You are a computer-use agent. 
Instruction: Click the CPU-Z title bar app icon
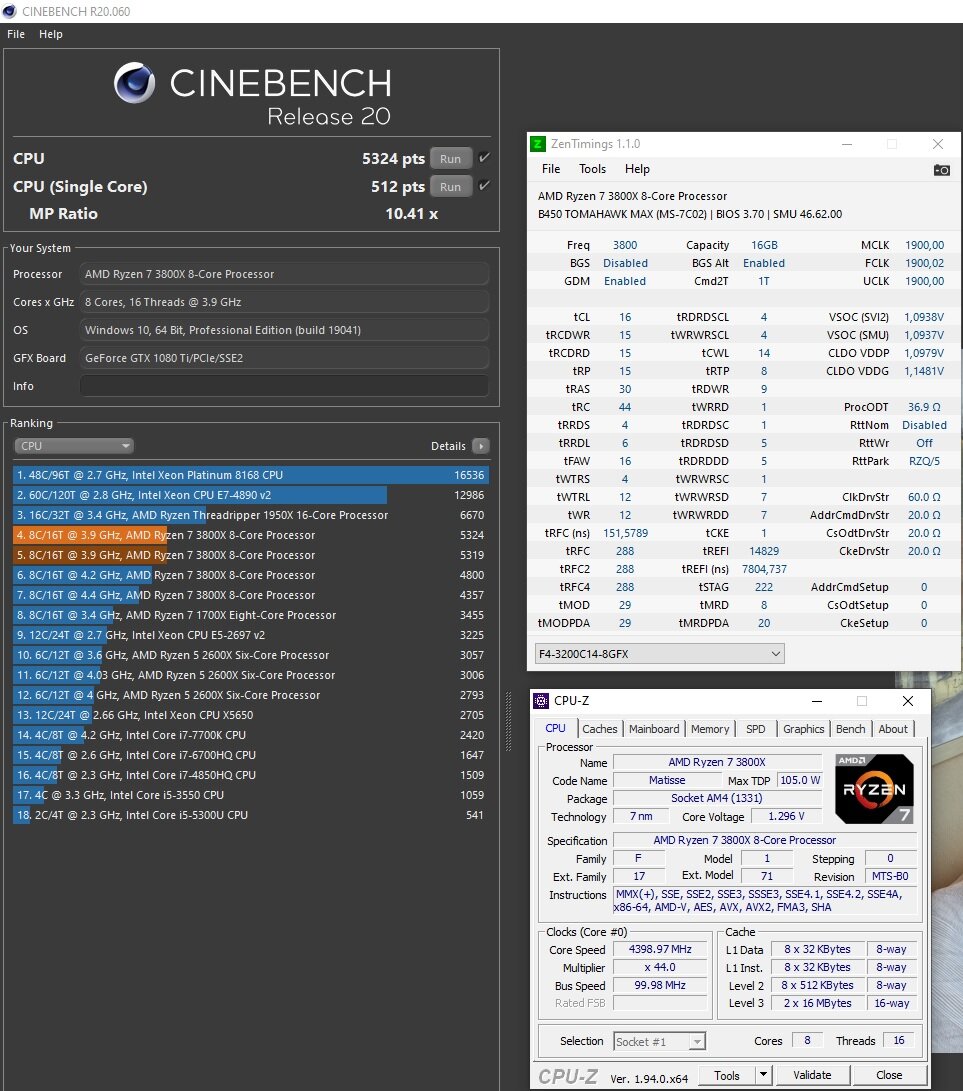(541, 701)
